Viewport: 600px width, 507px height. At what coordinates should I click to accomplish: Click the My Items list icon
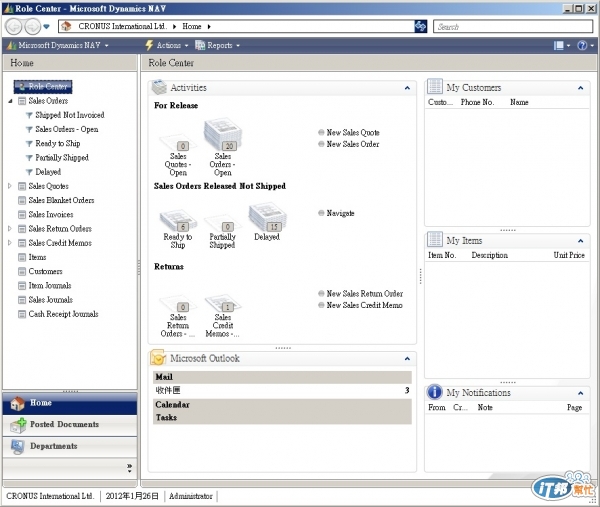(x=435, y=240)
